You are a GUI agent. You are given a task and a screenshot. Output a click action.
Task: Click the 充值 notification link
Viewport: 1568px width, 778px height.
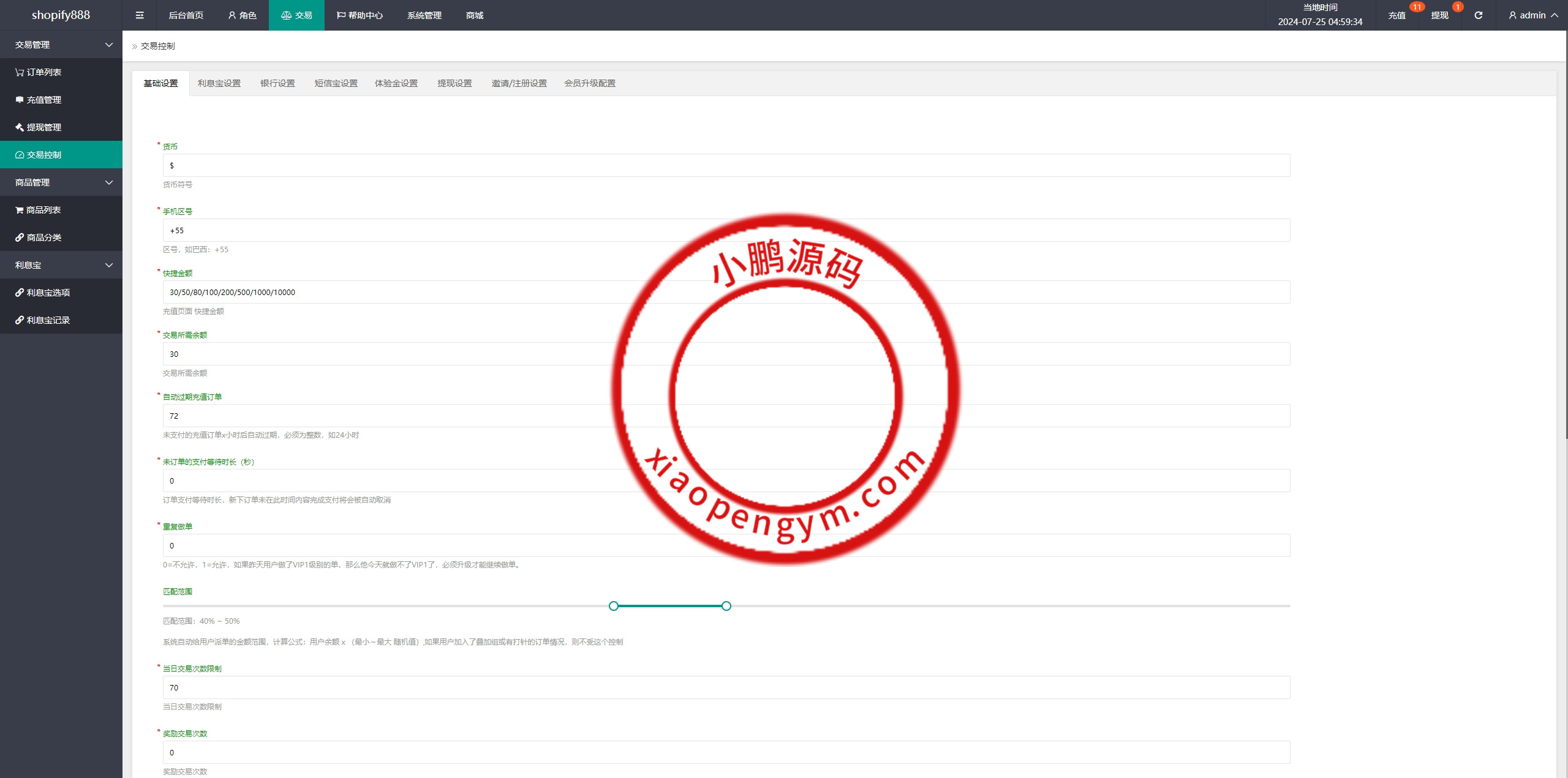tap(1396, 15)
